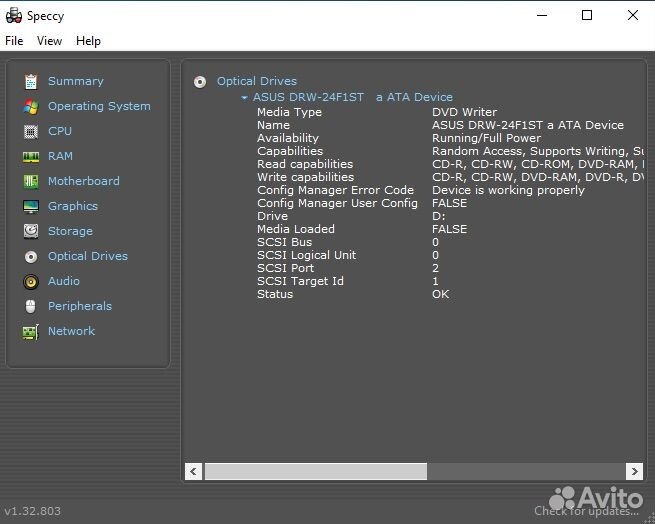Click the CPU chip icon

(31, 132)
